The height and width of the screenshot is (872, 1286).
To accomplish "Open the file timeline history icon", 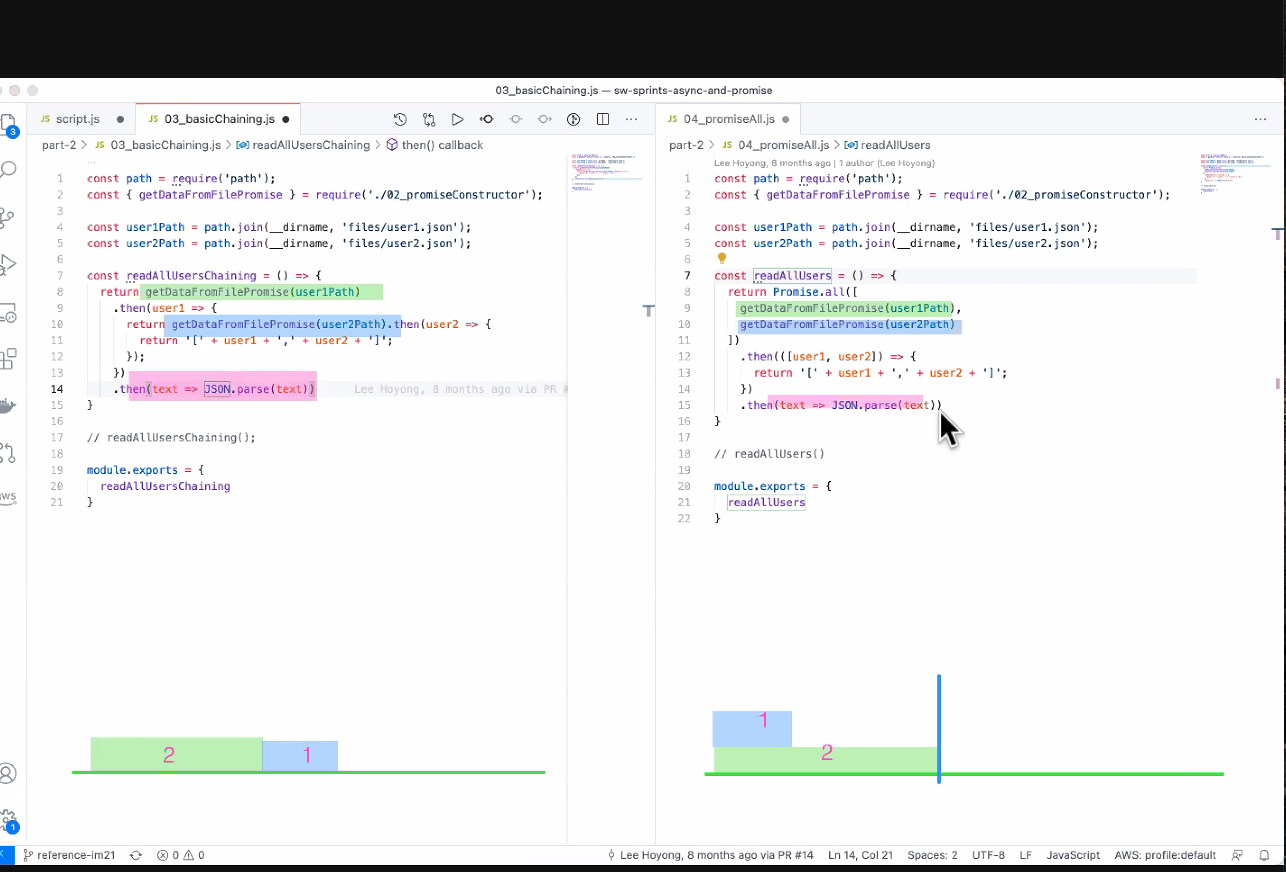I will [400, 119].
